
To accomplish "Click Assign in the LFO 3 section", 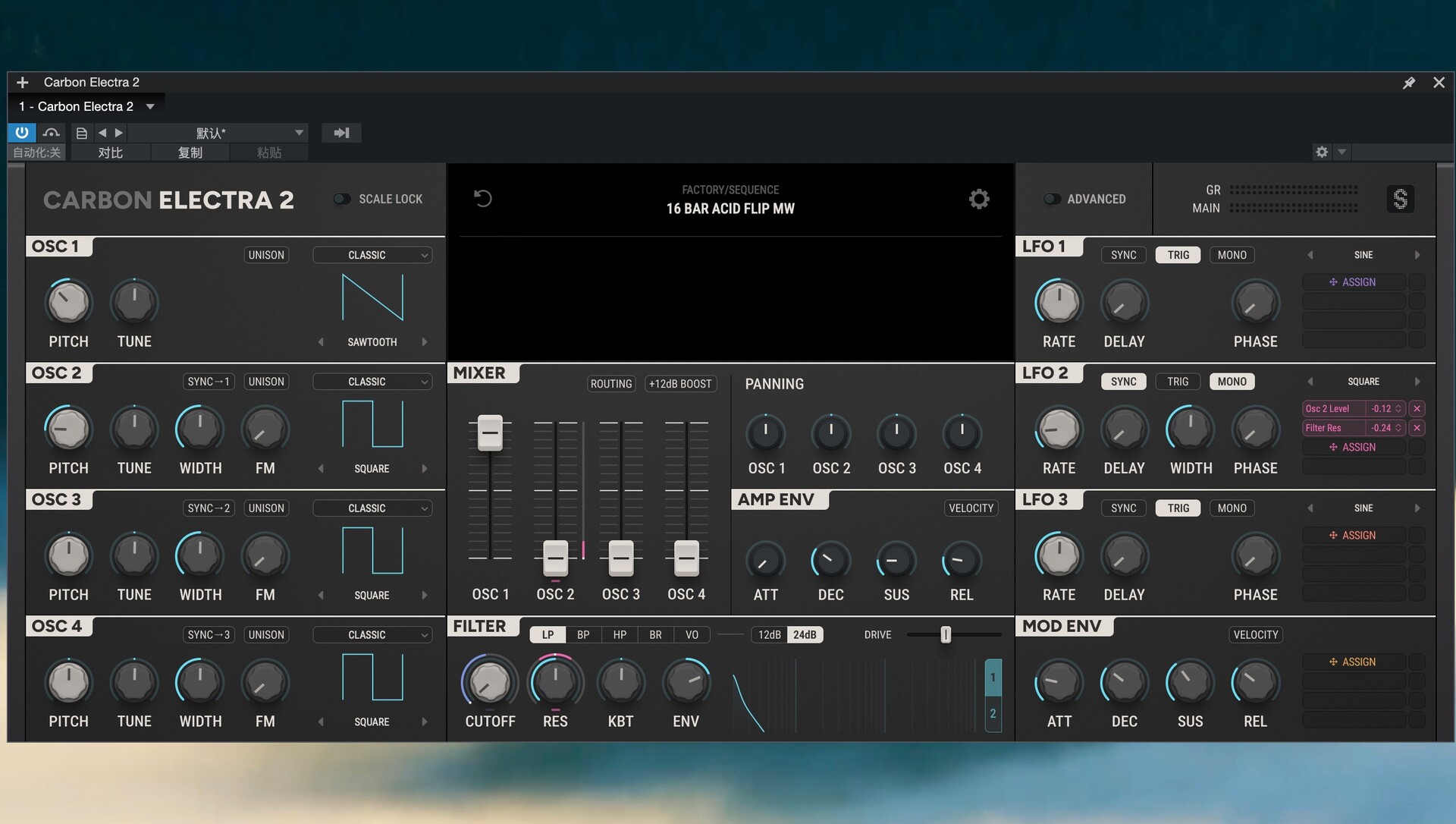I will tap(1353, 536).
